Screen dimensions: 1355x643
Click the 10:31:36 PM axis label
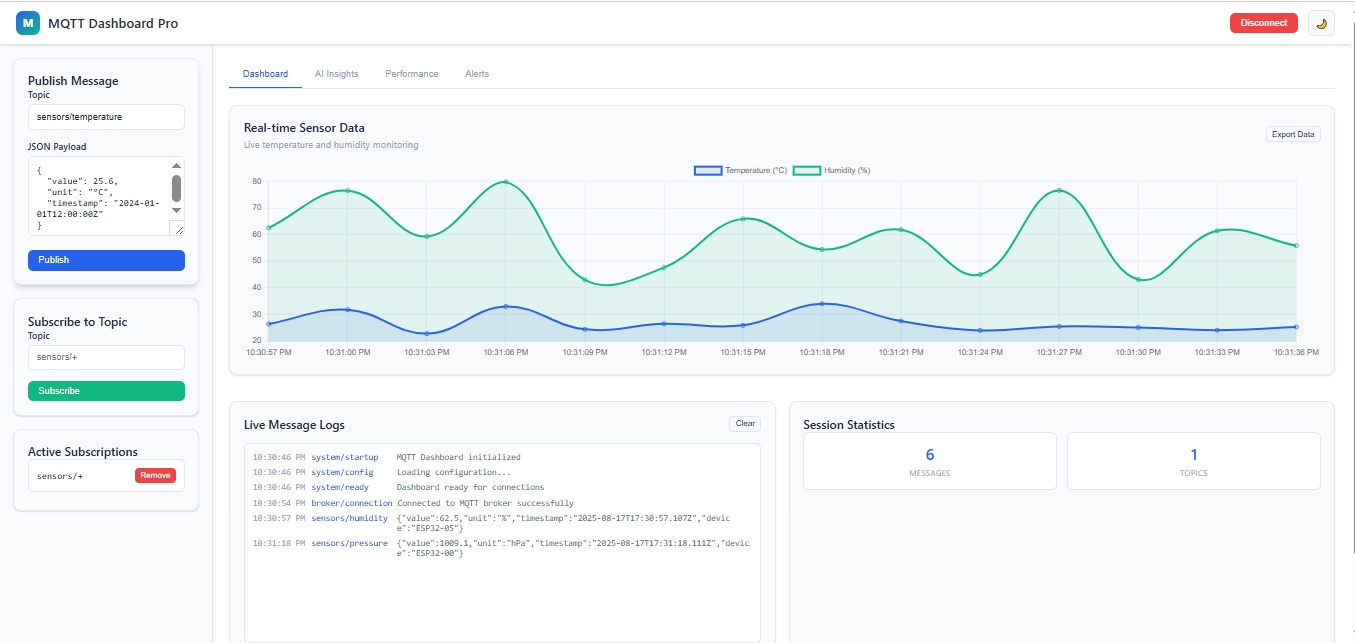(x=1296, y=352)
